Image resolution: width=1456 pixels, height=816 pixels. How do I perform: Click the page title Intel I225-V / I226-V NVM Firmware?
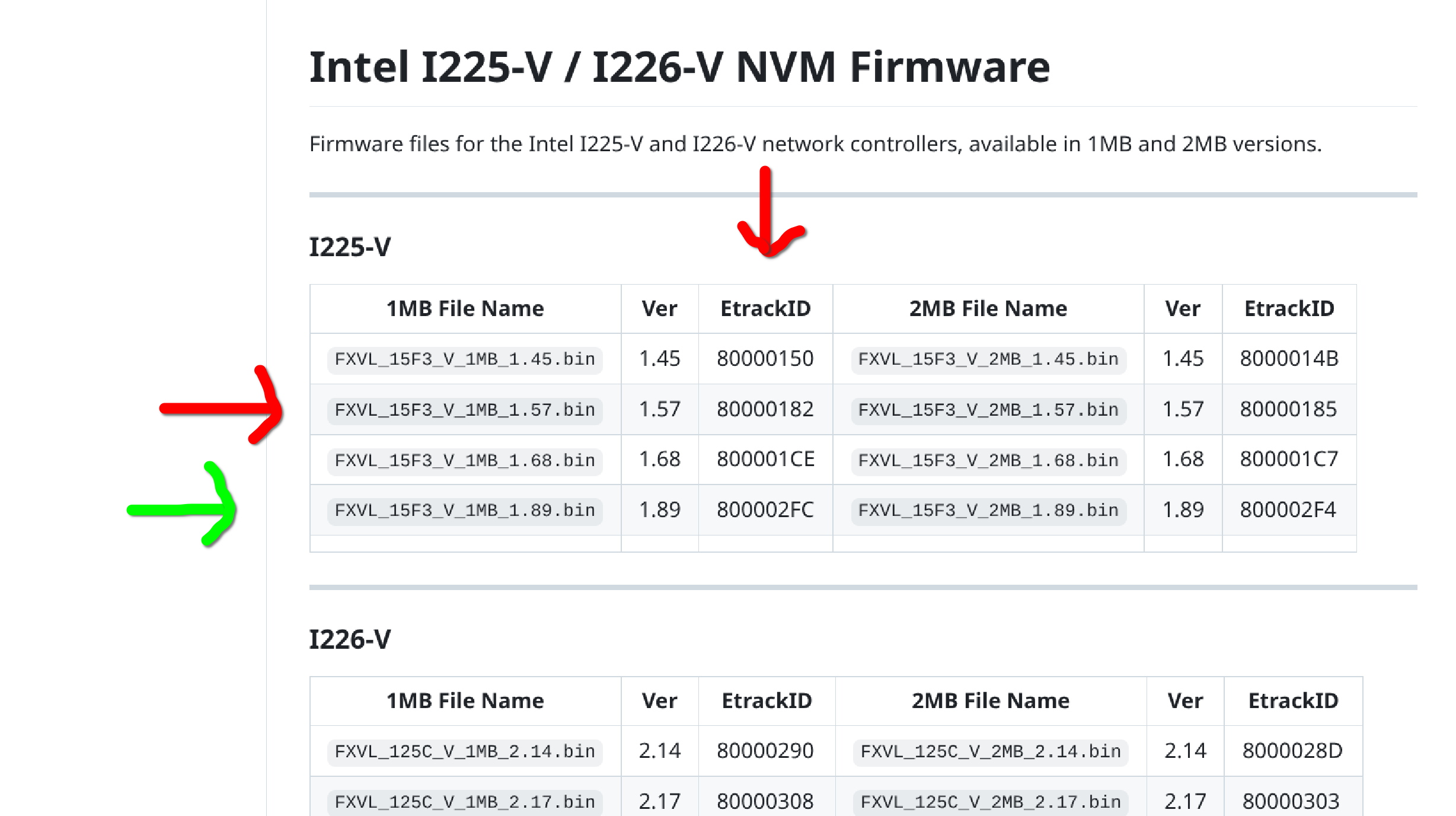[679, 66]
